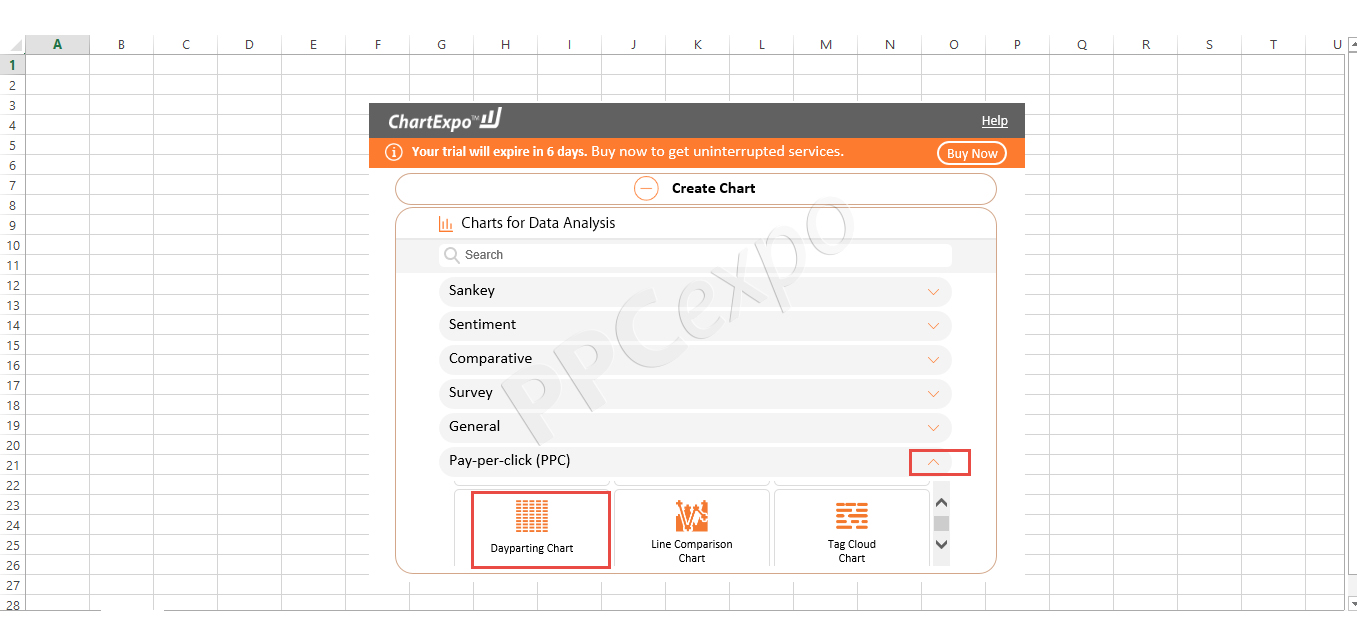1357x642 pixels.
Task: Select row 27 header
Action: point(12,585)
